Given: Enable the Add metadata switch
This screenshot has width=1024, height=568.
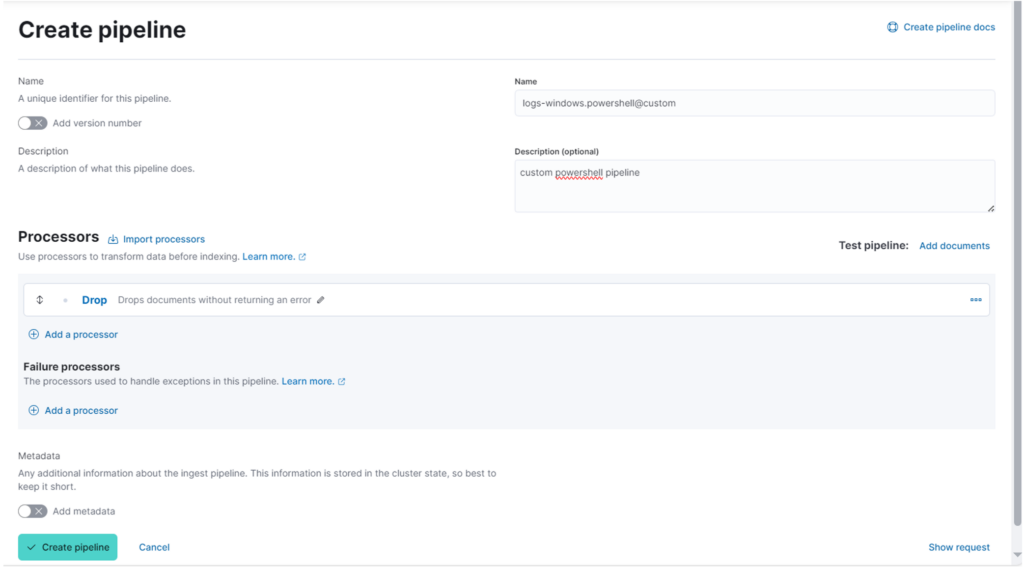Looking at the screenshot, I should pos(33,511).
